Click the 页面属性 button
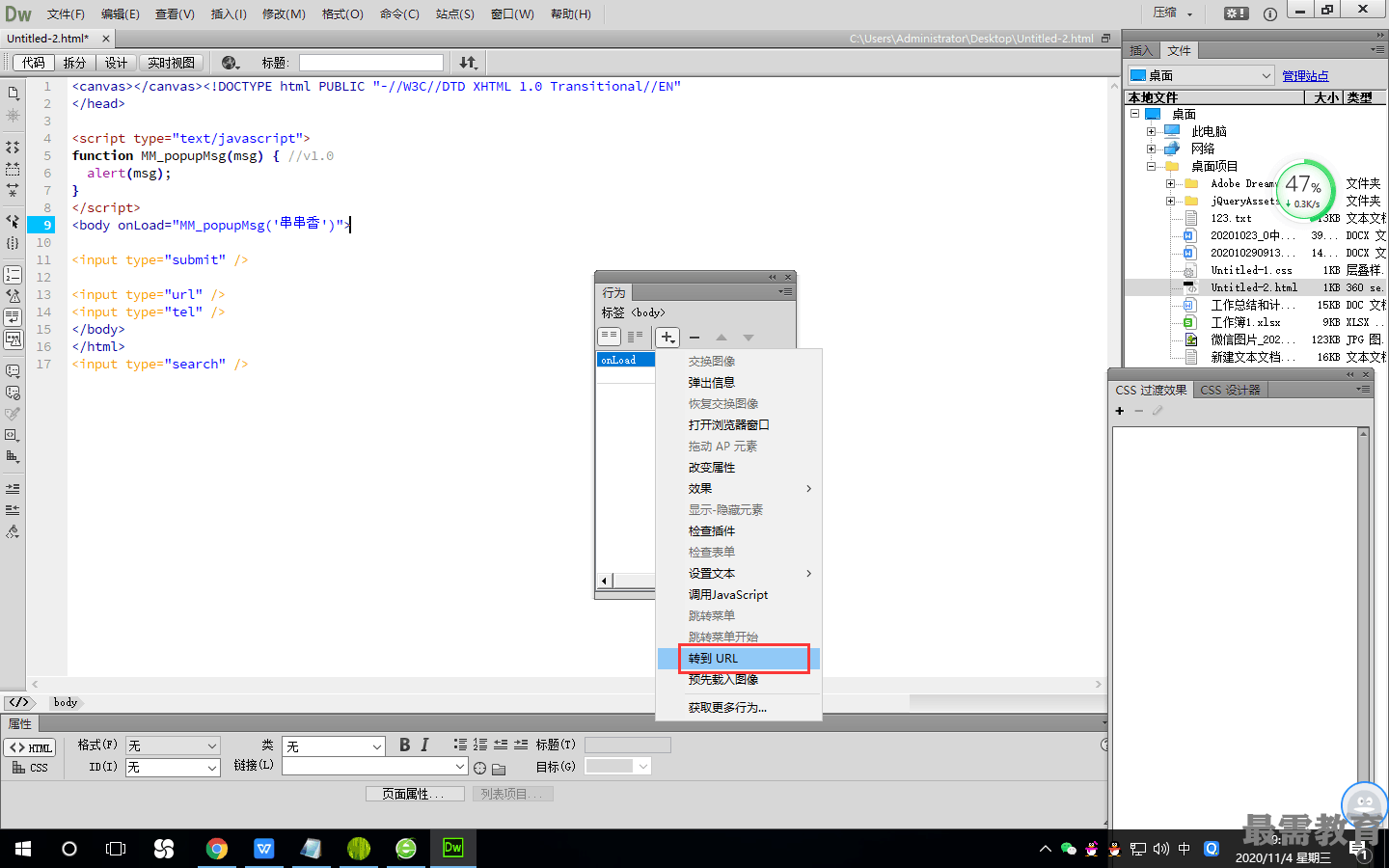Image resolution: width=1389 pixels, height=868 pixels. point(415,794)
